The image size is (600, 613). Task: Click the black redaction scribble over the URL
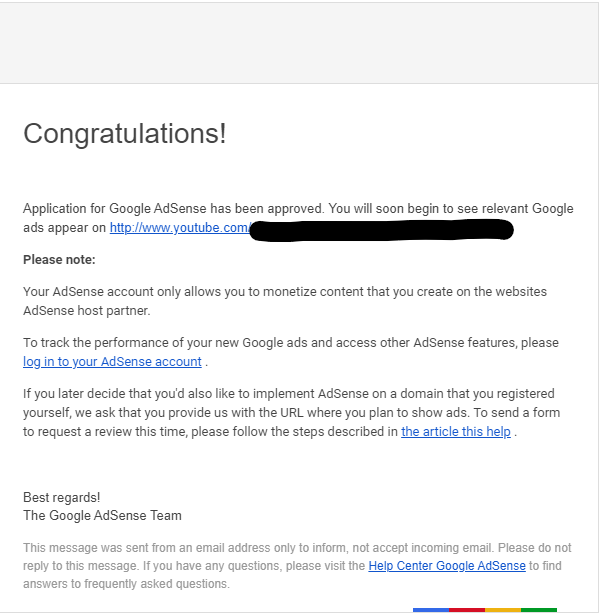[x=381, y=230]
